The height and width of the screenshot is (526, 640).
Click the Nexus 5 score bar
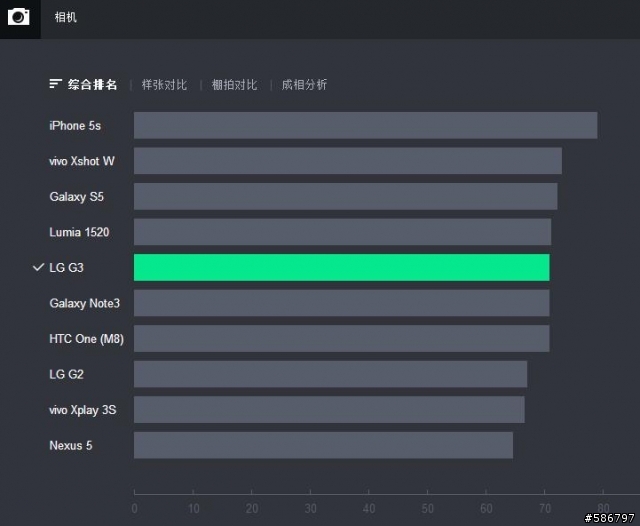tap(324, 445)
